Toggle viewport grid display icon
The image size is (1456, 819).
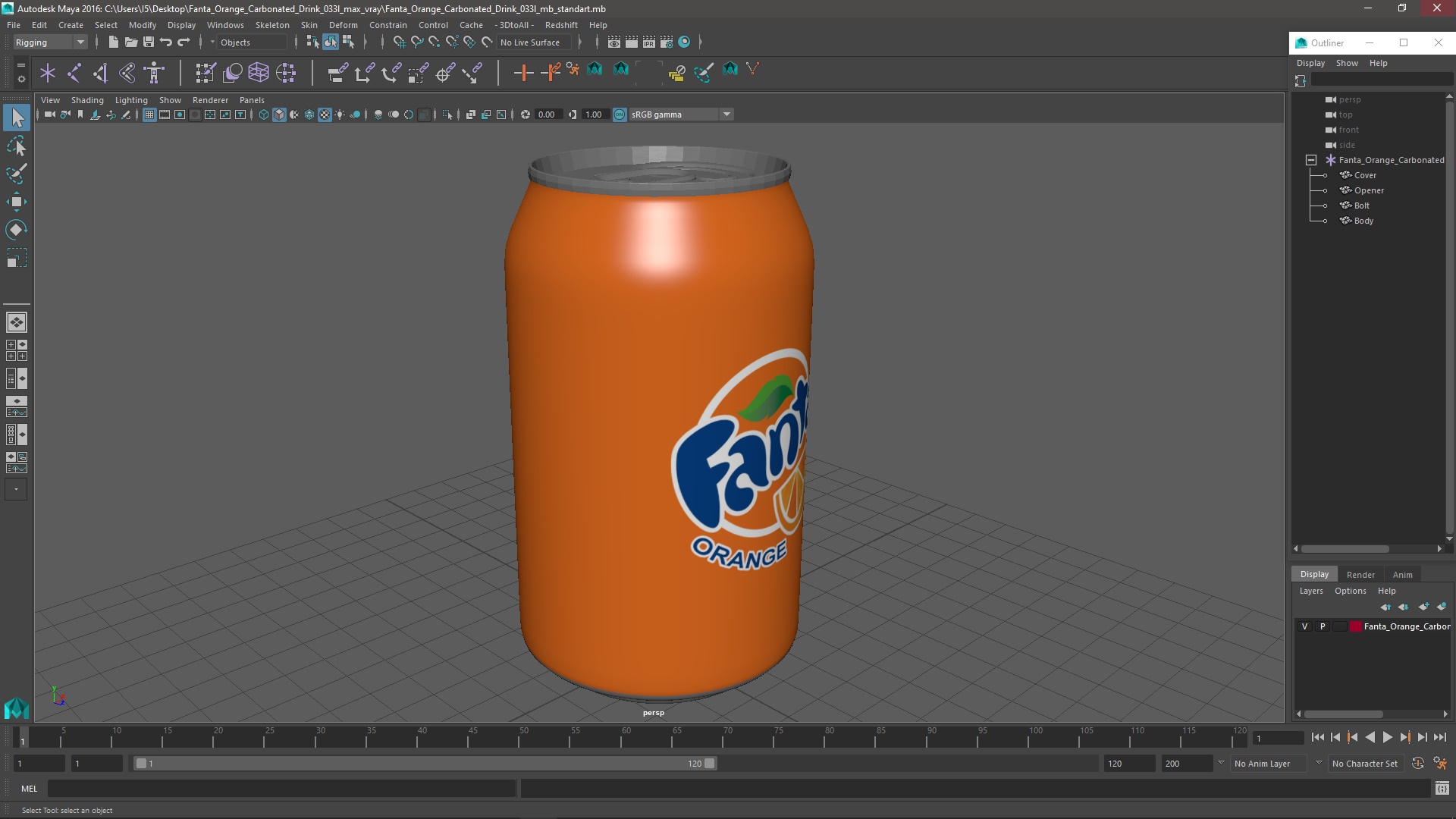(149, 115)
